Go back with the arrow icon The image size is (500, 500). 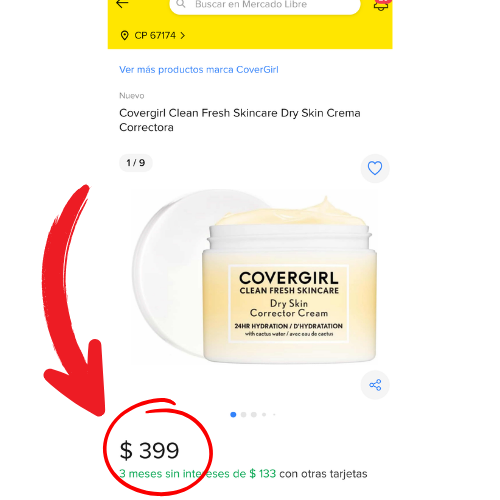122,4
